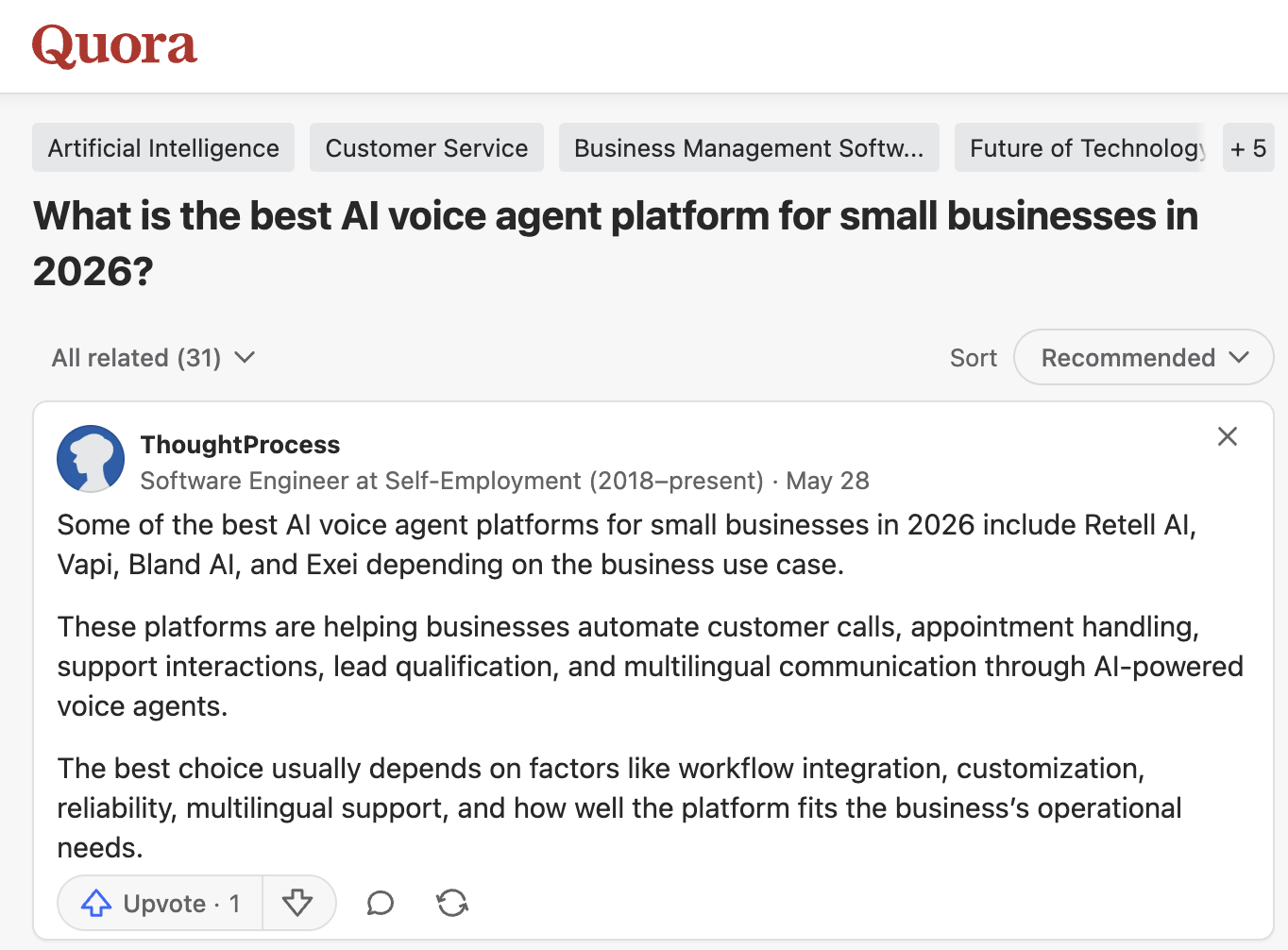Click the Upvote · 1 button label

(182, 904)
